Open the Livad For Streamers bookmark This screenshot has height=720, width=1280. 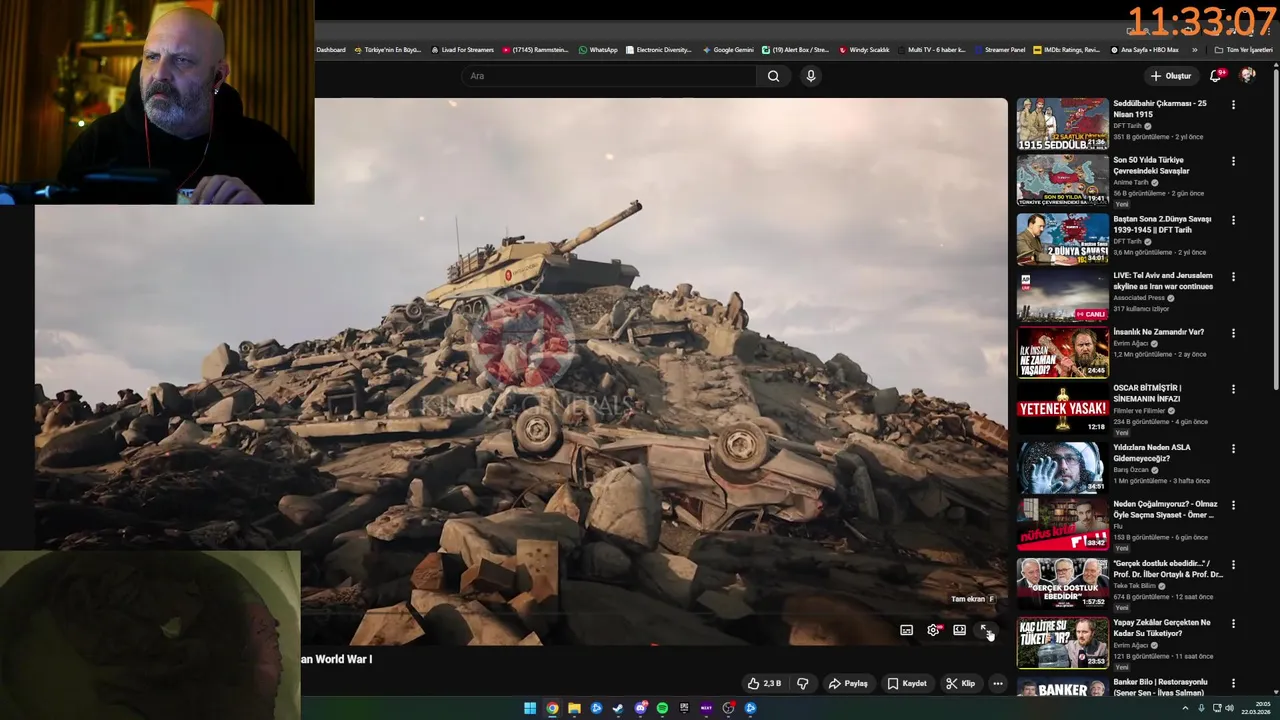coord(462,50)
